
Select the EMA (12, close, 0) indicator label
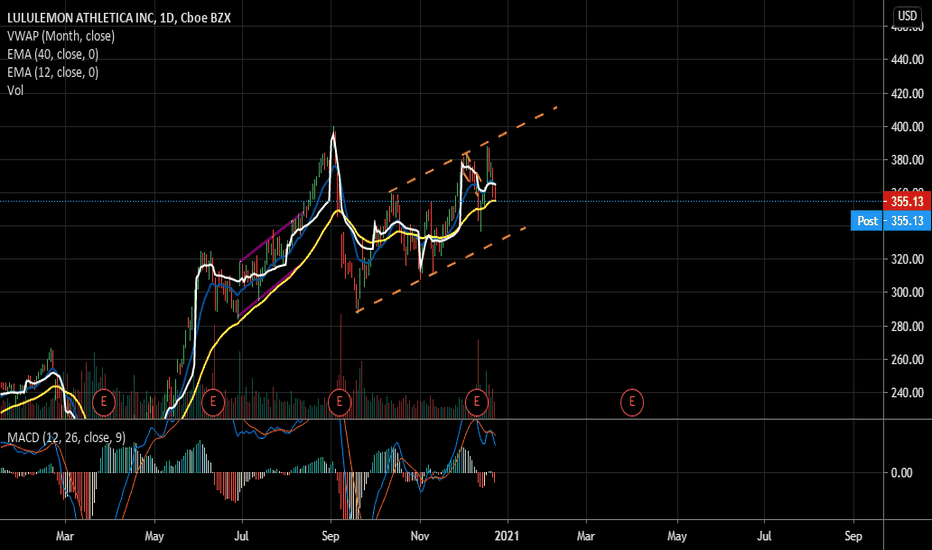click(53, 73)
